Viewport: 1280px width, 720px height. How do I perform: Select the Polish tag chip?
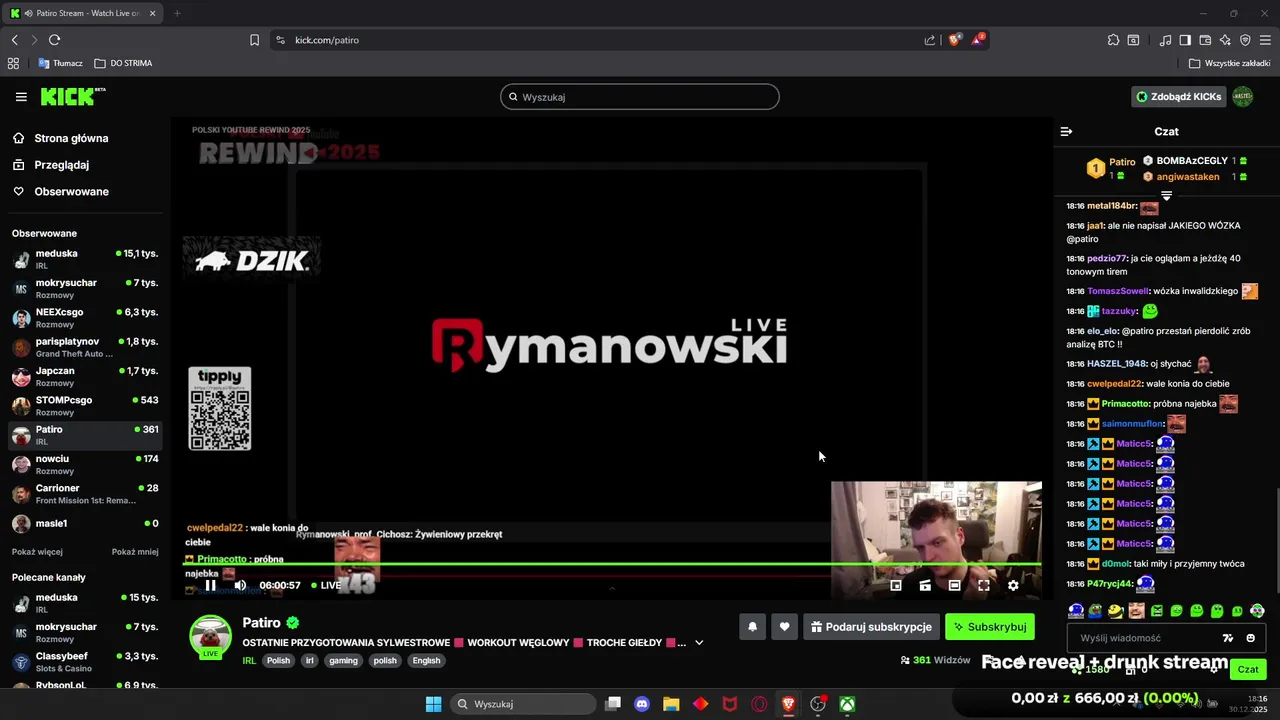click(278, 660)
